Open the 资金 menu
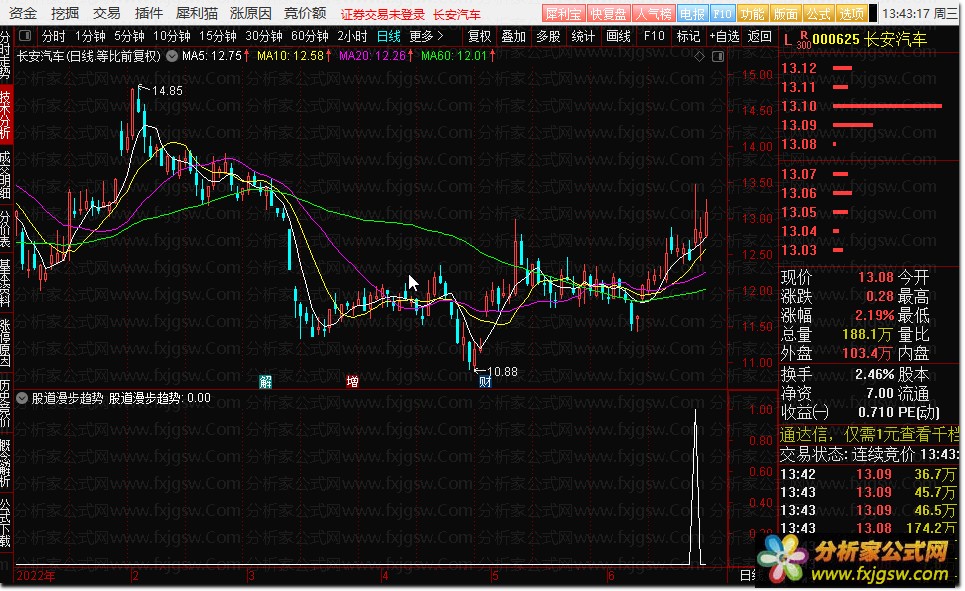The height and width of the screenshot is (591, 965). (x=23, y=13)
